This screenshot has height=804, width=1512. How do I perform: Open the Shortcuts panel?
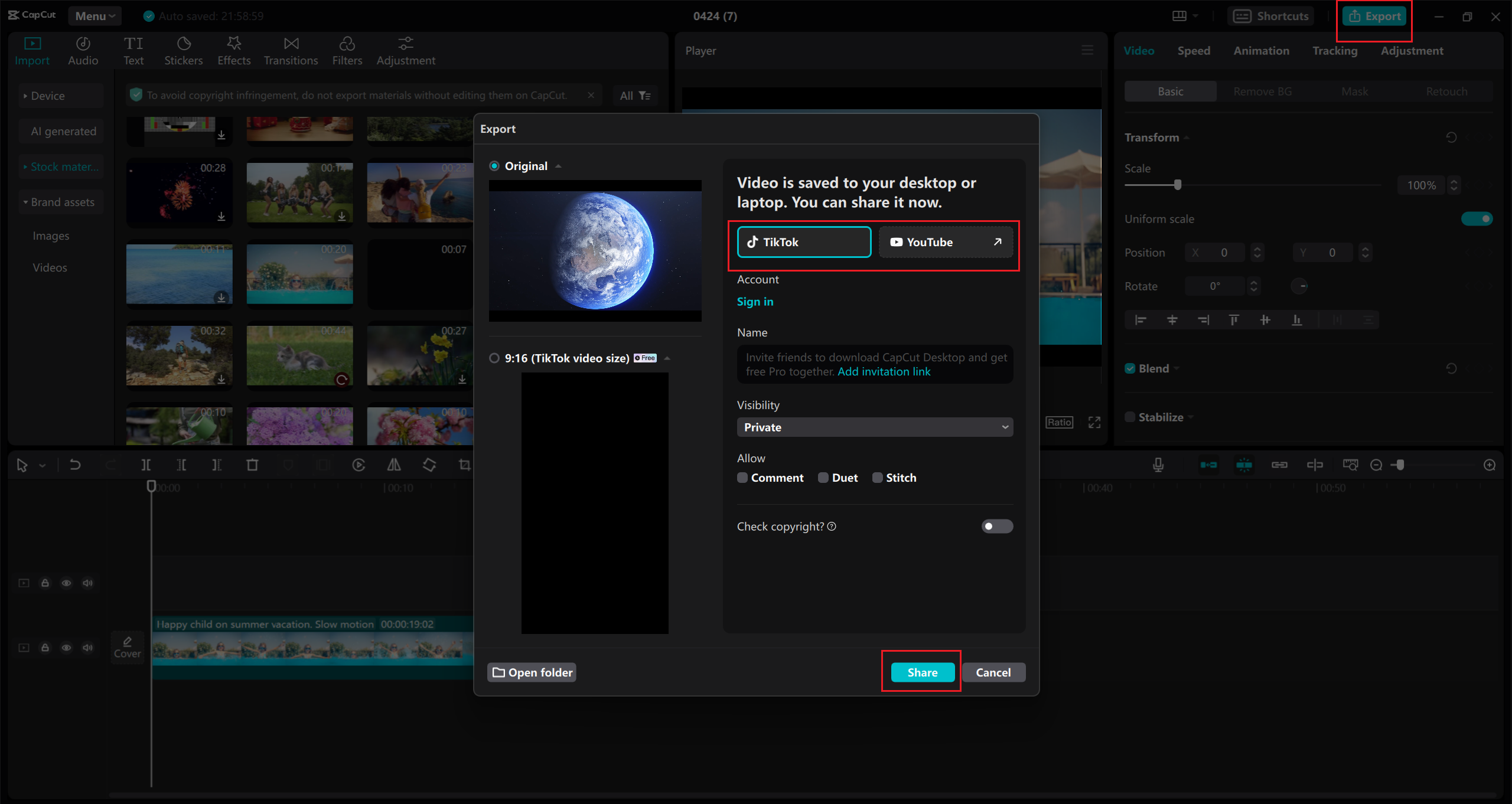click(1270, 16)
